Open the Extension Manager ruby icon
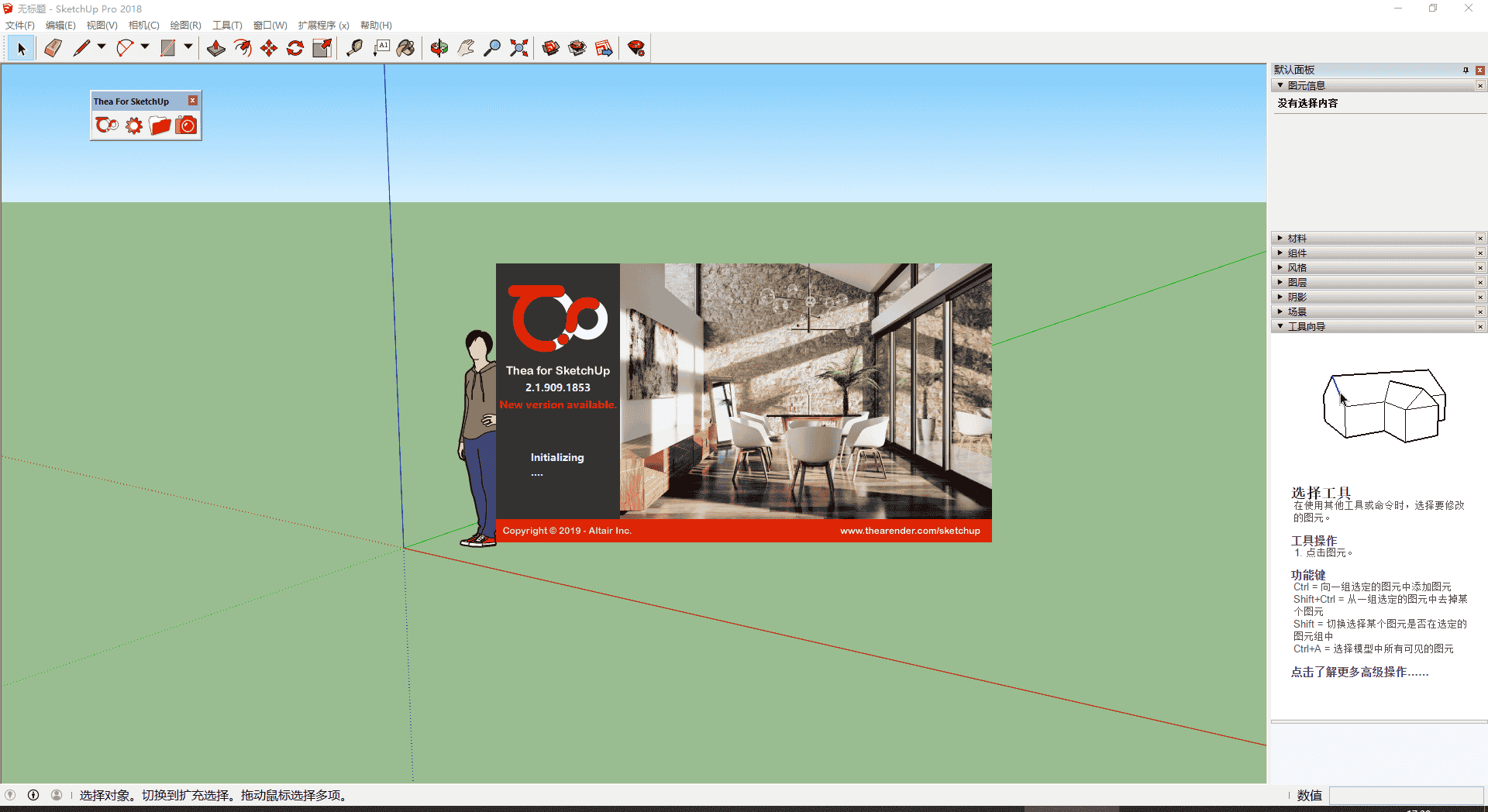1488x812 pixels. click(636, 49)
